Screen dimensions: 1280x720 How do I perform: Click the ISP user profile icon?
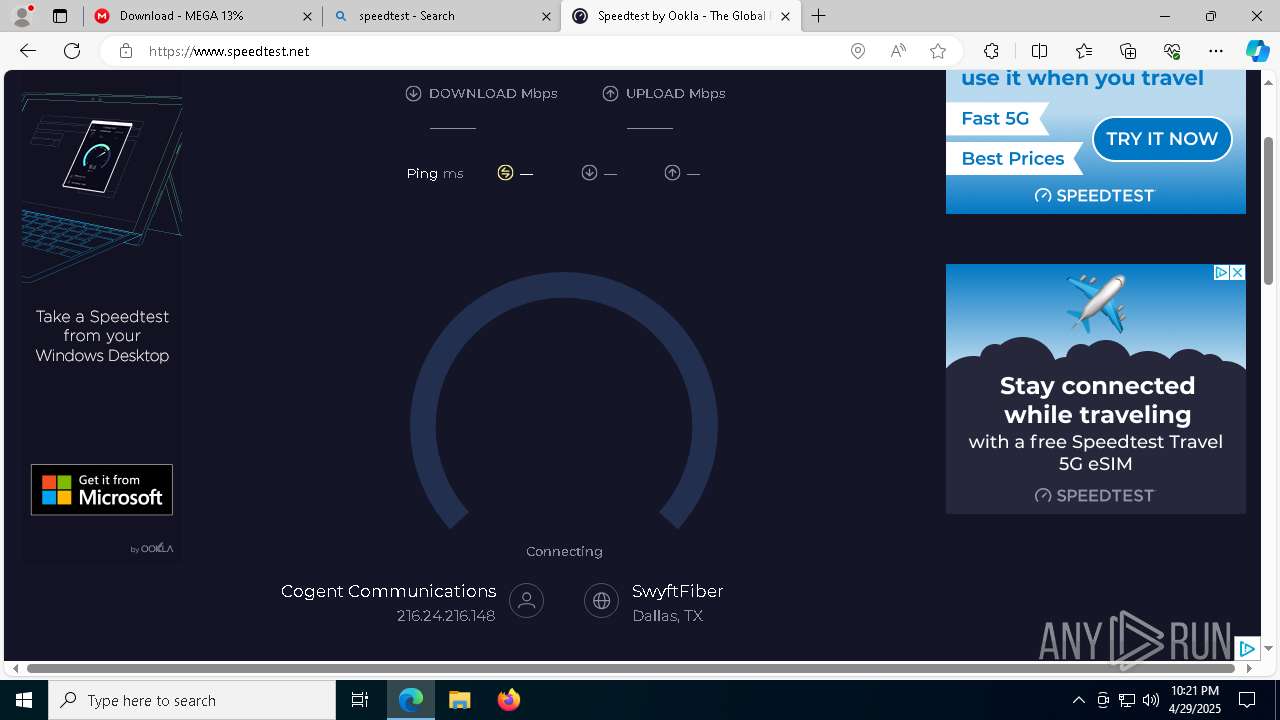pos(526,601)
